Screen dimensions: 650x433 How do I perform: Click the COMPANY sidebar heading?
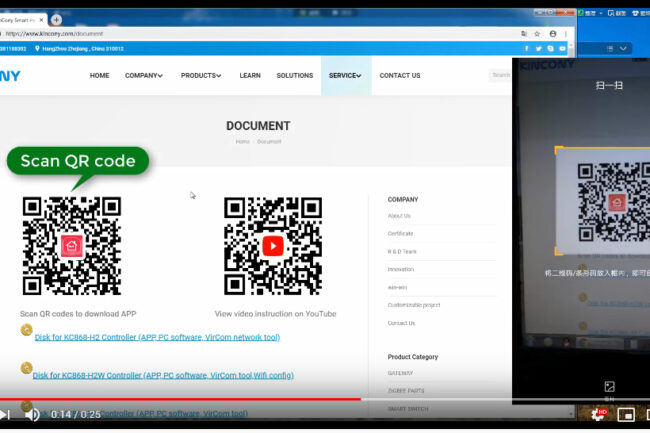coord(403,199)
